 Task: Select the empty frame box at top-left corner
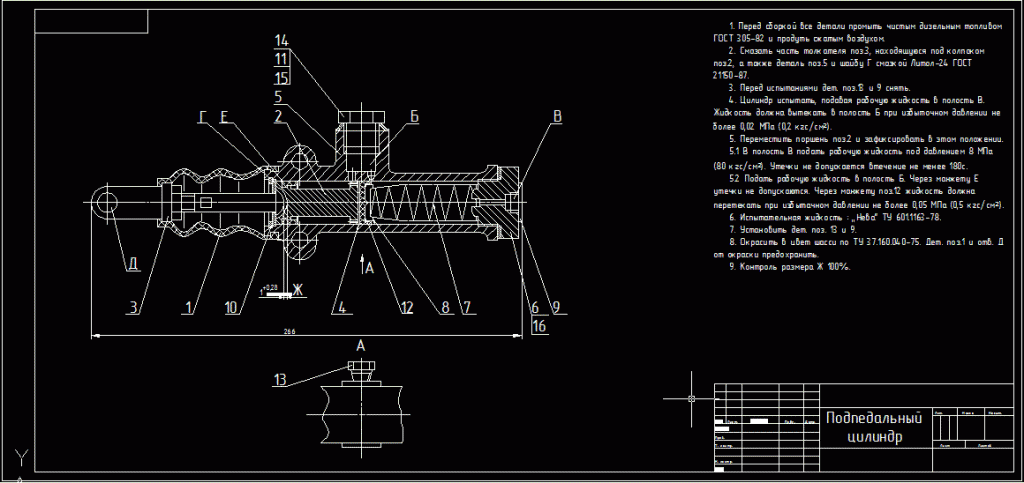(x=90, y=22)
